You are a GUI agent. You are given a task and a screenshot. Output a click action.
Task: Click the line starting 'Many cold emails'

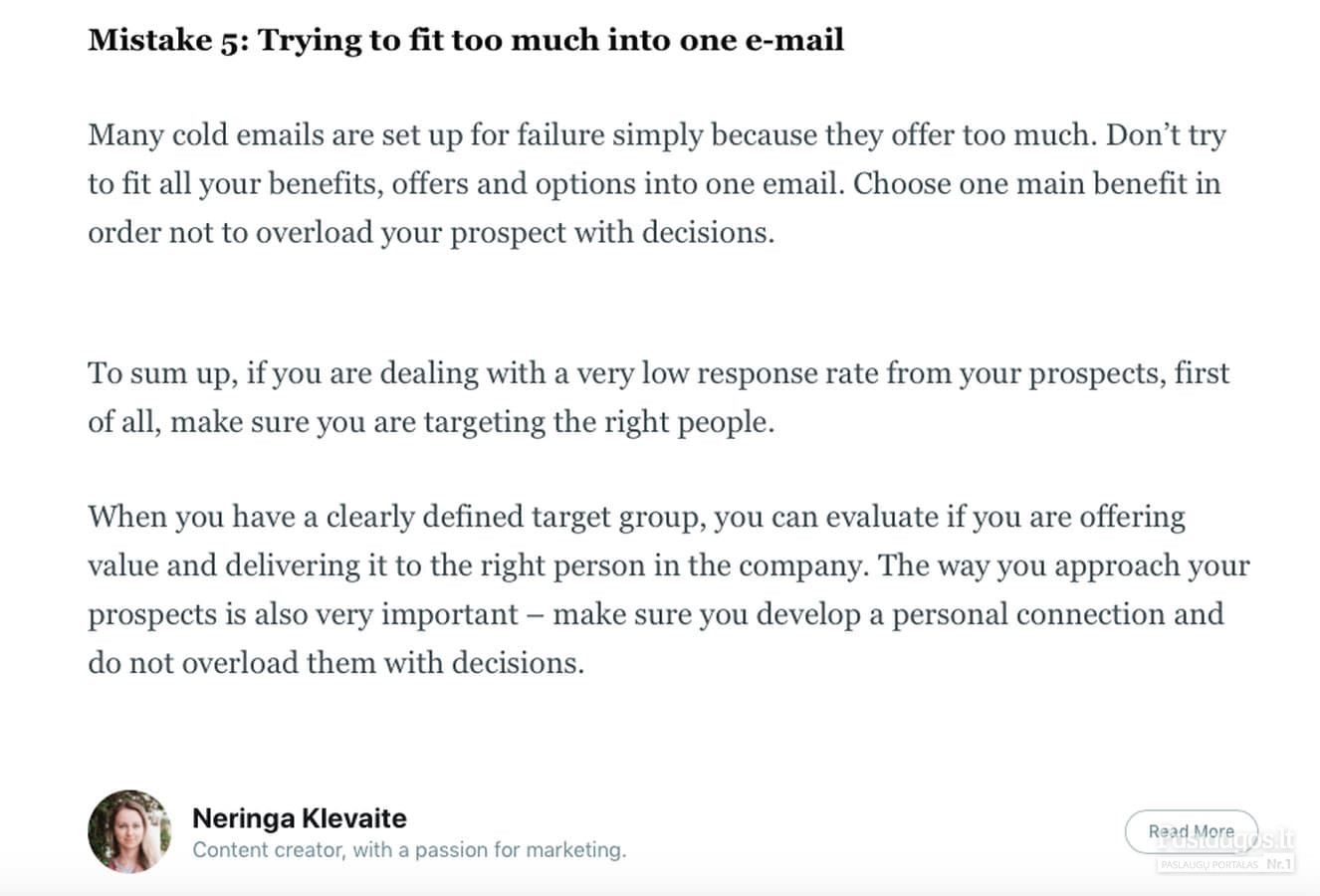(x=657, y=134)
